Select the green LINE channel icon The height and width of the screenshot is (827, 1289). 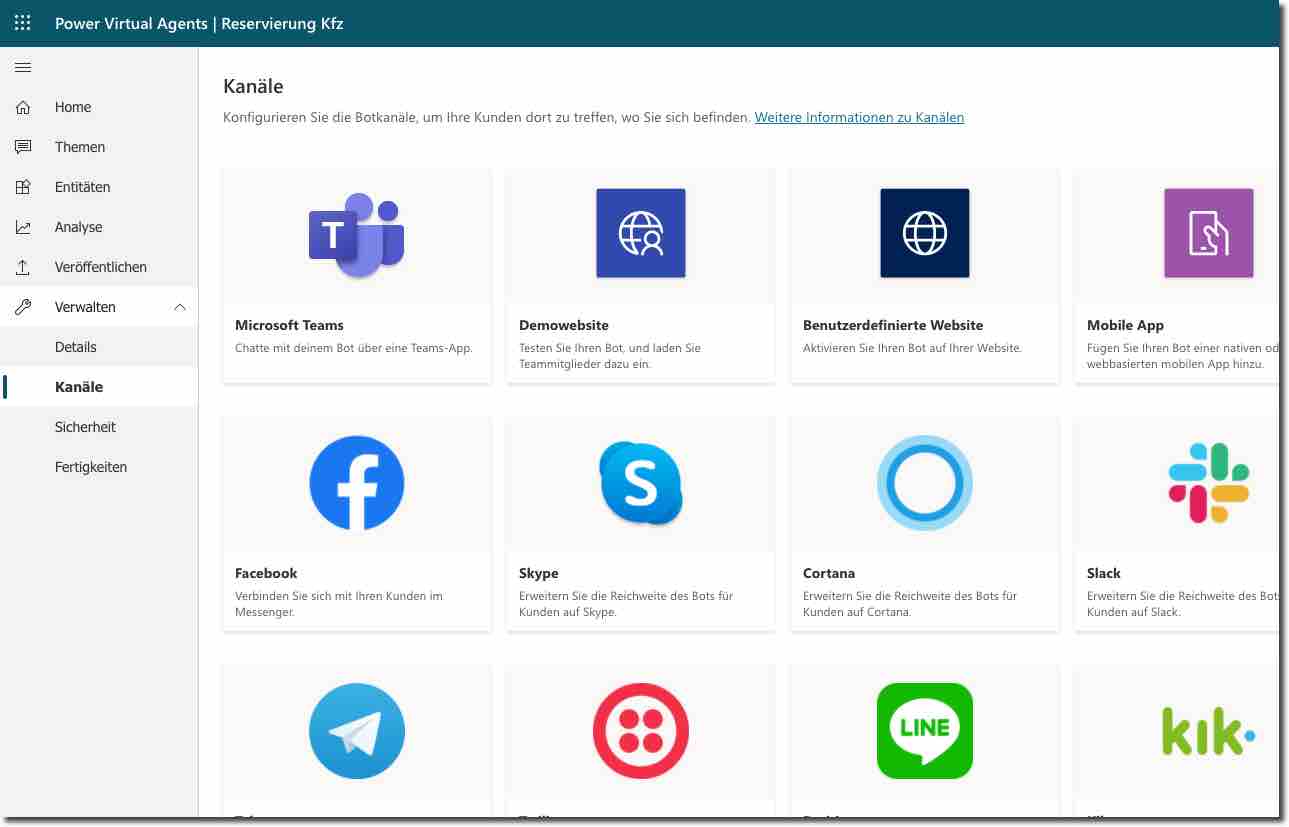(924, 730)
